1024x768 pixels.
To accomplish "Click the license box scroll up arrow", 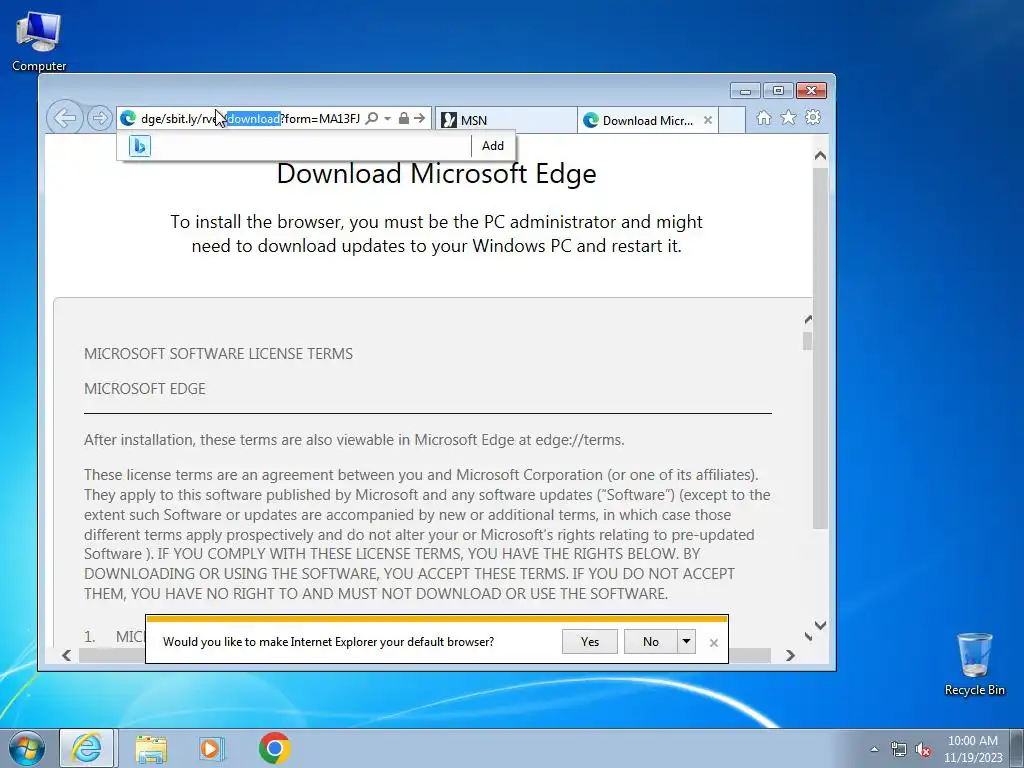I will click(808, 319).
